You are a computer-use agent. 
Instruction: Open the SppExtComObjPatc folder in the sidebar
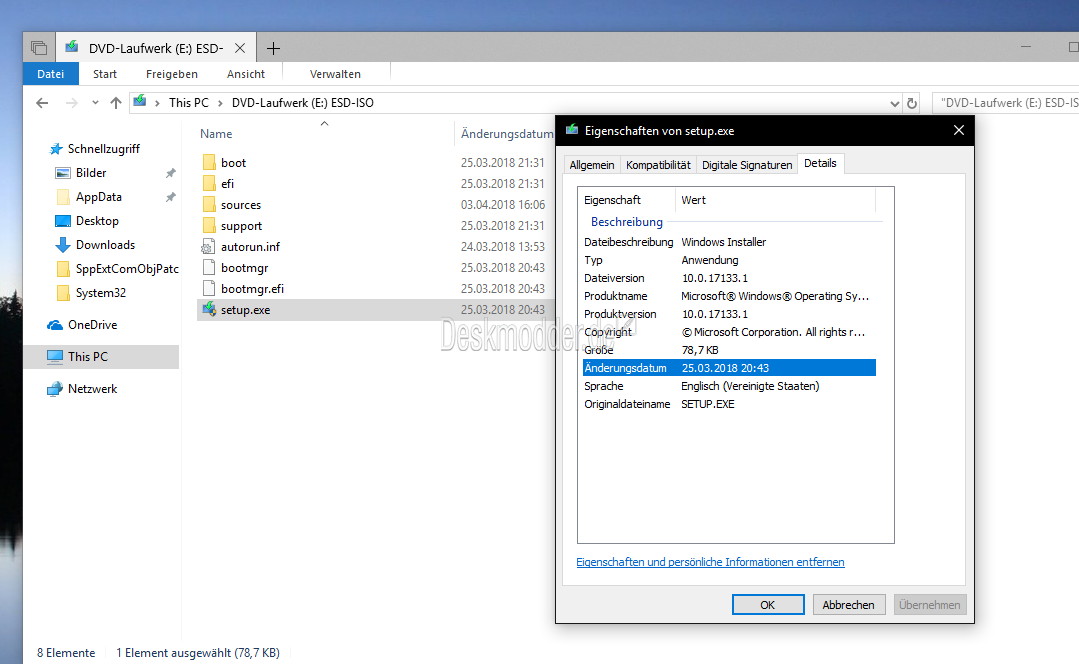coord(127,269)
